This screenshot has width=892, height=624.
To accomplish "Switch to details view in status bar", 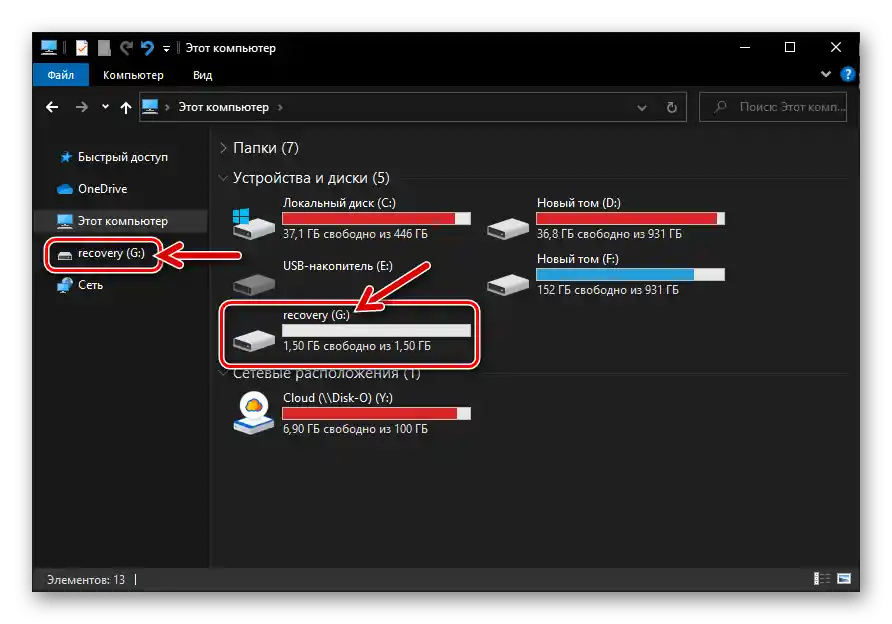I will [821, 578].
